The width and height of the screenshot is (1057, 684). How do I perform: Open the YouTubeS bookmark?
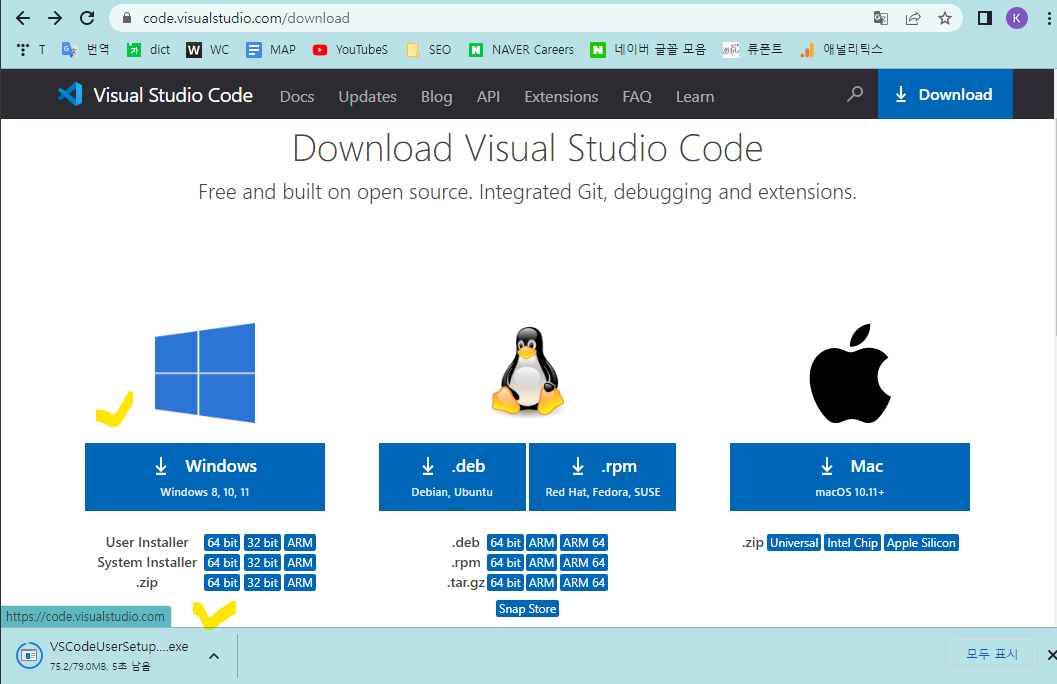point(351,49)
